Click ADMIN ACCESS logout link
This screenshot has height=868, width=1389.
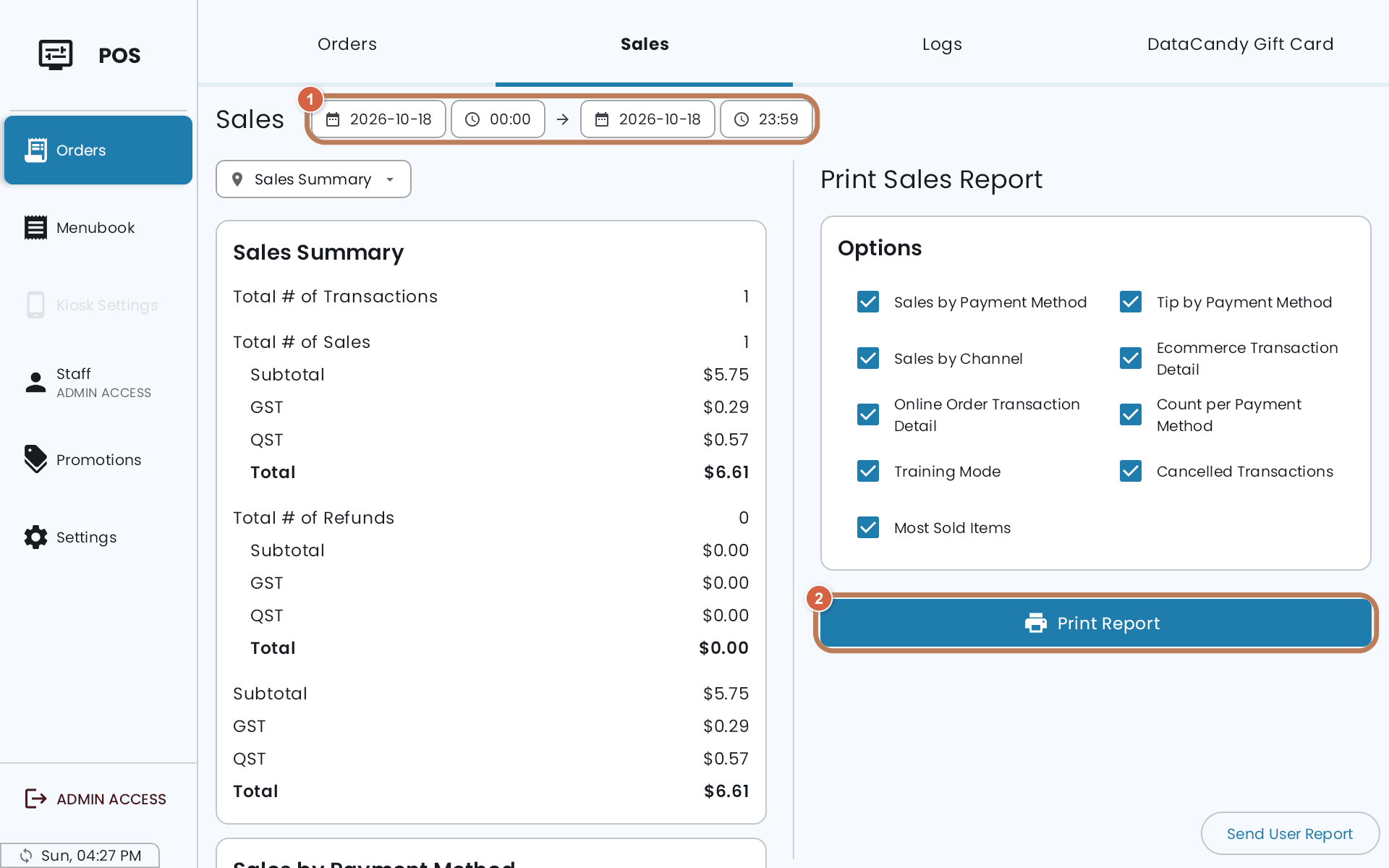coord(98,799)
